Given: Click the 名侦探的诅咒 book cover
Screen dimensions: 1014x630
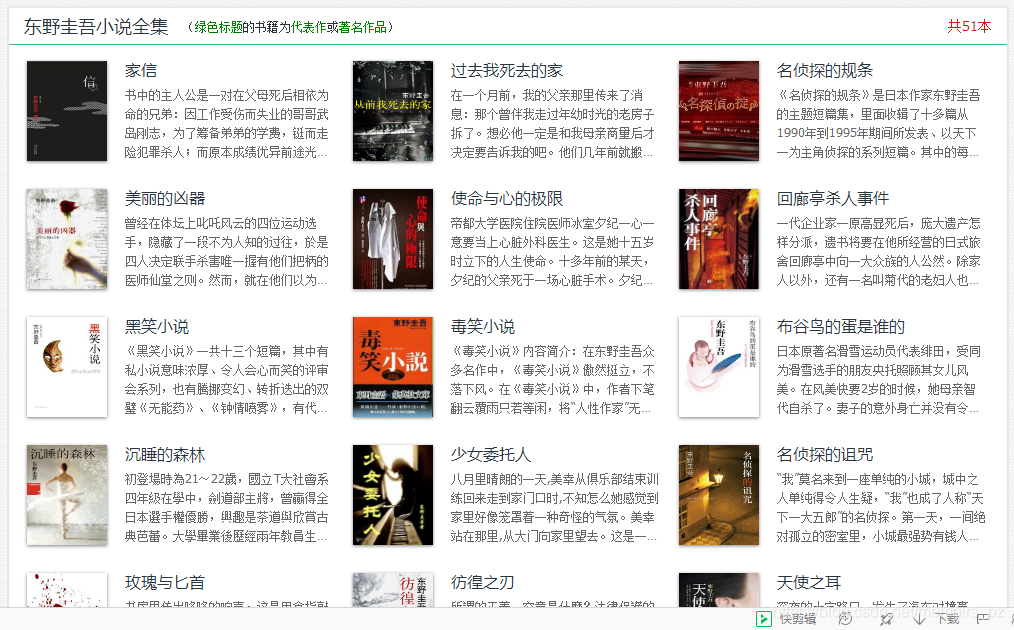Looking at the screenshot, I should (x=718, y=495).
